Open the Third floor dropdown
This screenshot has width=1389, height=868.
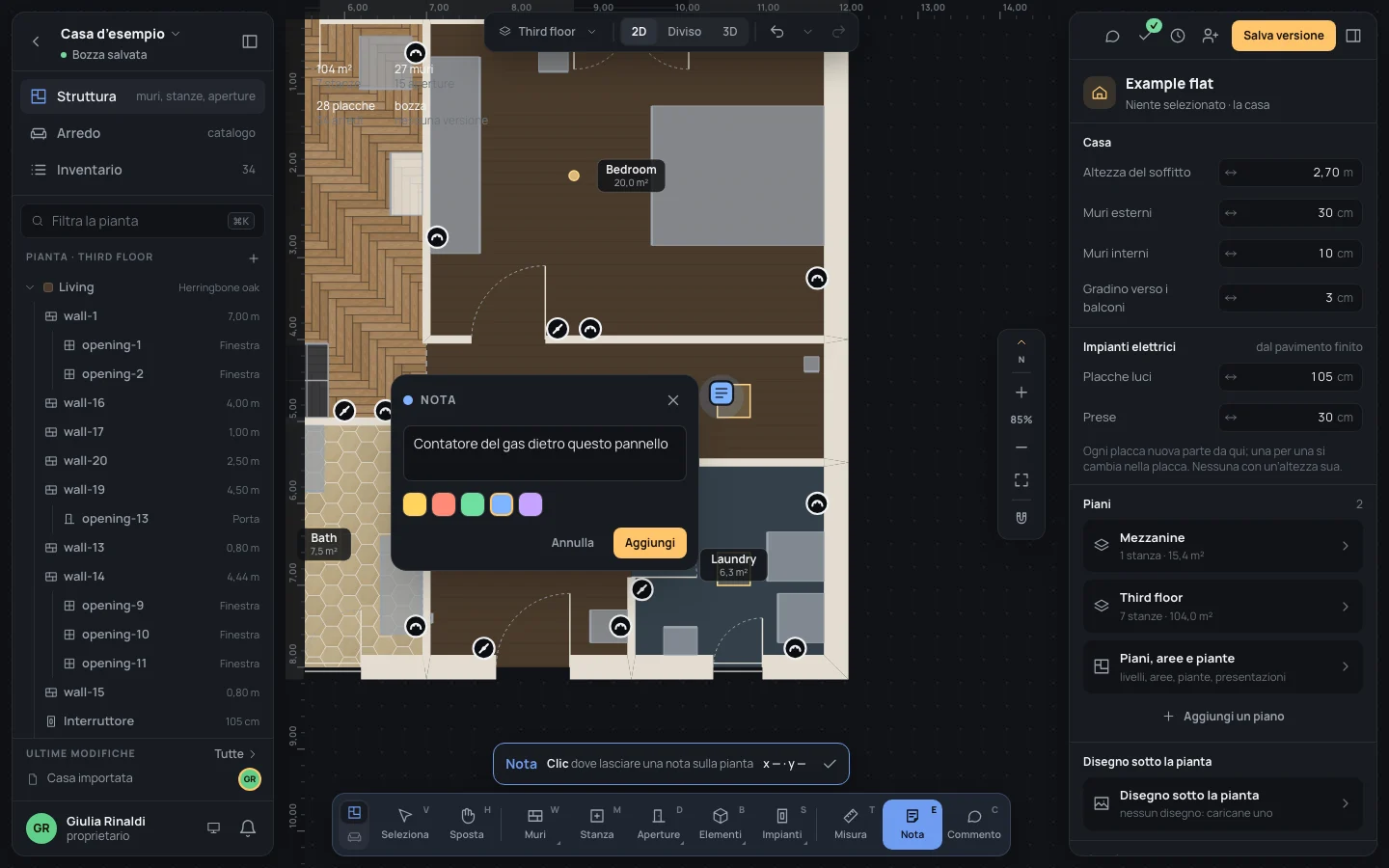[x=548, y=32]
